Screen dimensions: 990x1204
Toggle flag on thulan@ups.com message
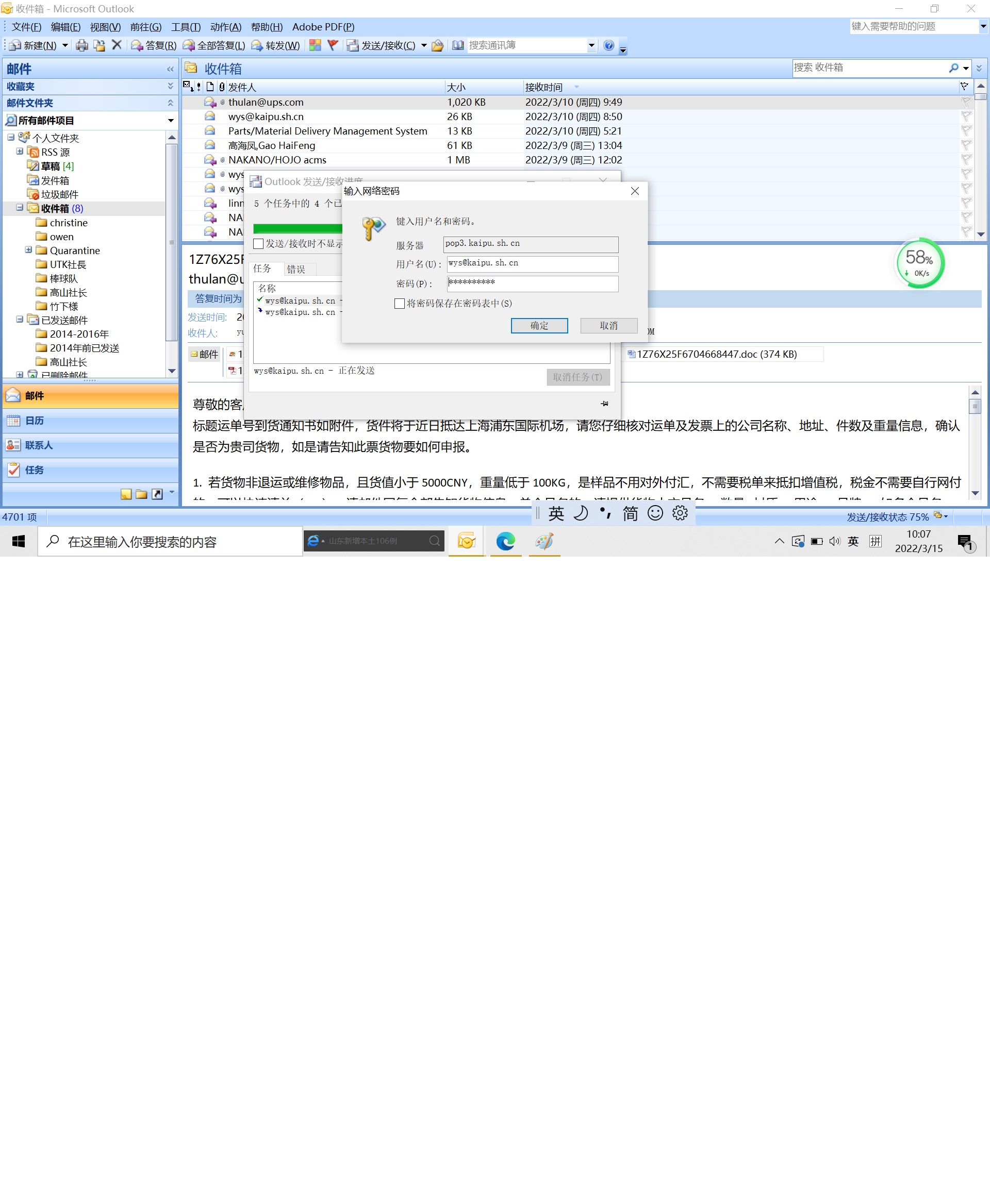(x=966, y=103)
